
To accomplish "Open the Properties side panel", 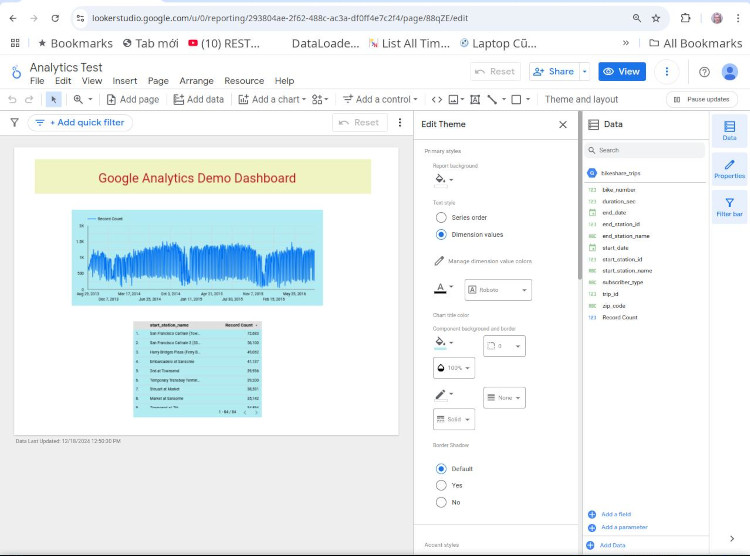I will tap(729, 169).
